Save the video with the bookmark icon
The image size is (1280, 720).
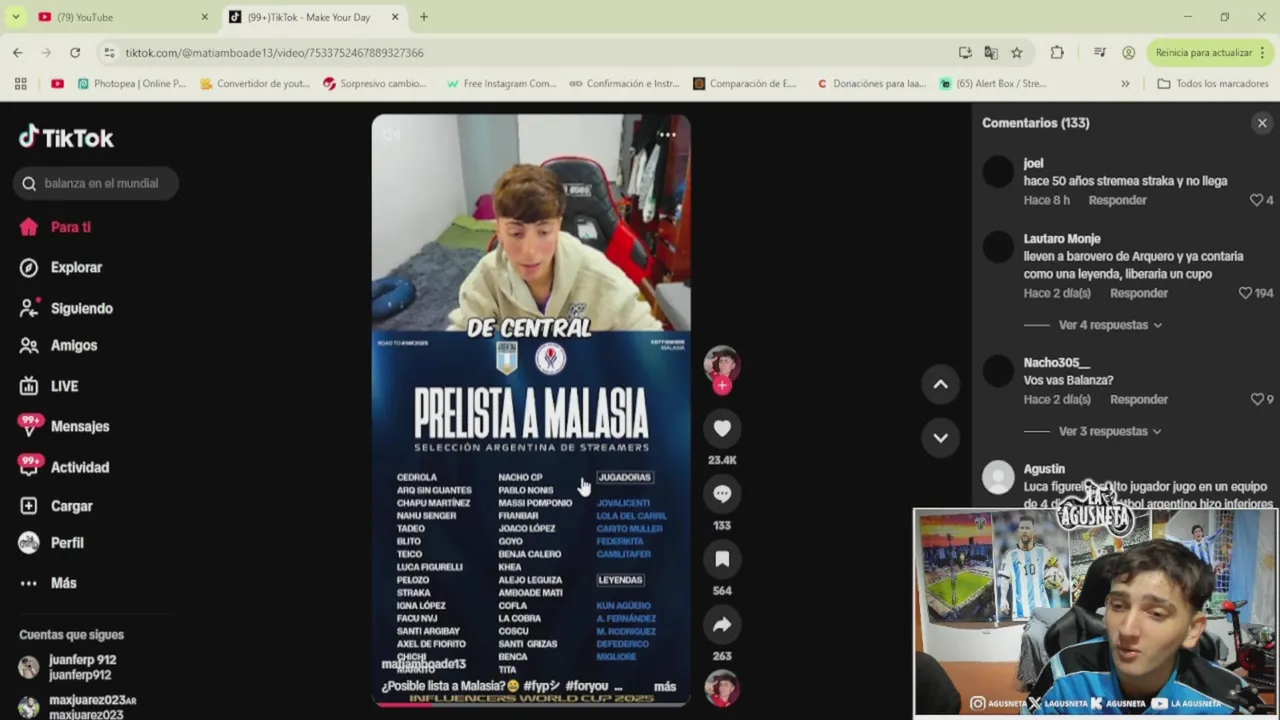click(722, 559)
